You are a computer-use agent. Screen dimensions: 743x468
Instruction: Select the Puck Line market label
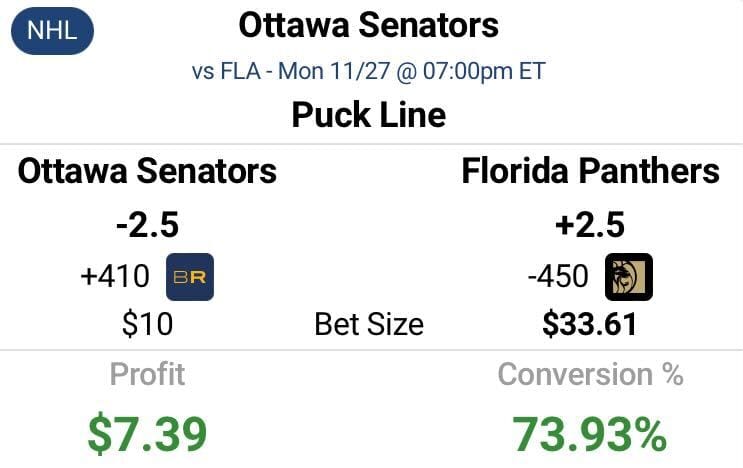click(369, 115)
